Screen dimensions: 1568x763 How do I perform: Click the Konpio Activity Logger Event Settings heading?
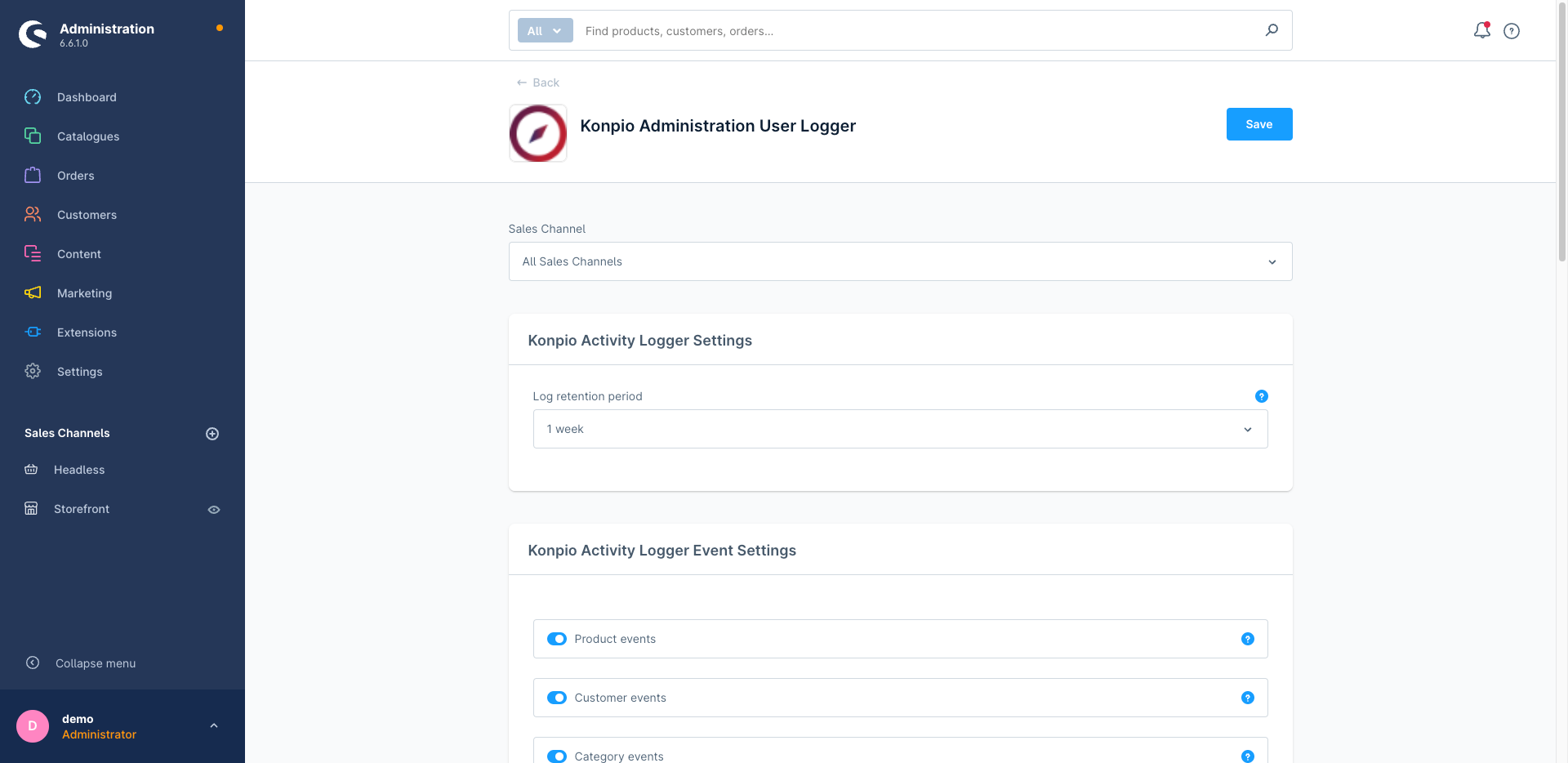click(x=662, y=551)
